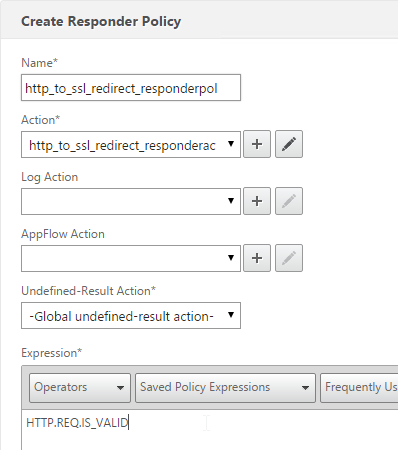Expand the Log Action dropdown
Image resolution: width=398 pixels, height=450 pixels.
tap(131, 201)
